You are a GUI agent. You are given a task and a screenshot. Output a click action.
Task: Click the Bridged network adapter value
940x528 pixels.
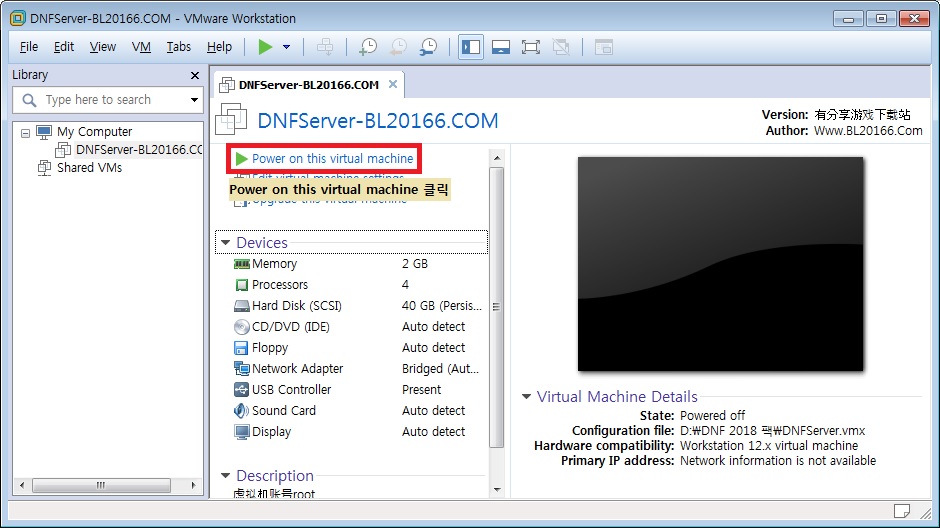[x=441, y=369]
